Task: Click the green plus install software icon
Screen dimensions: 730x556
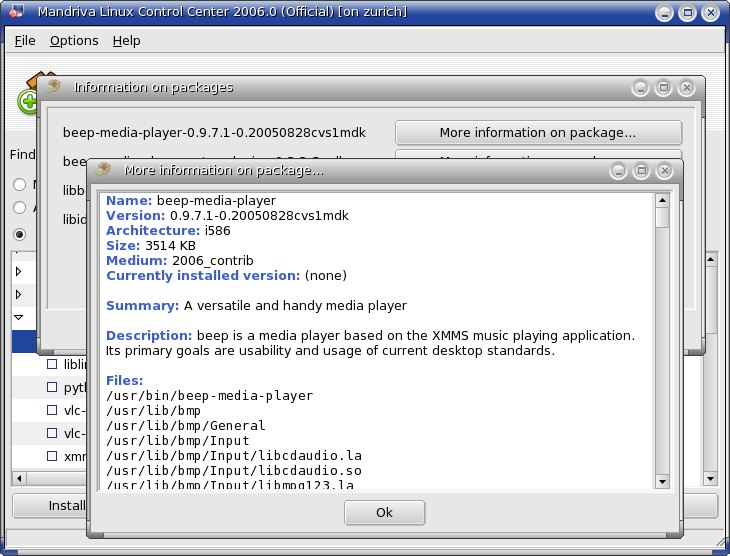Action: pos(27,102)
